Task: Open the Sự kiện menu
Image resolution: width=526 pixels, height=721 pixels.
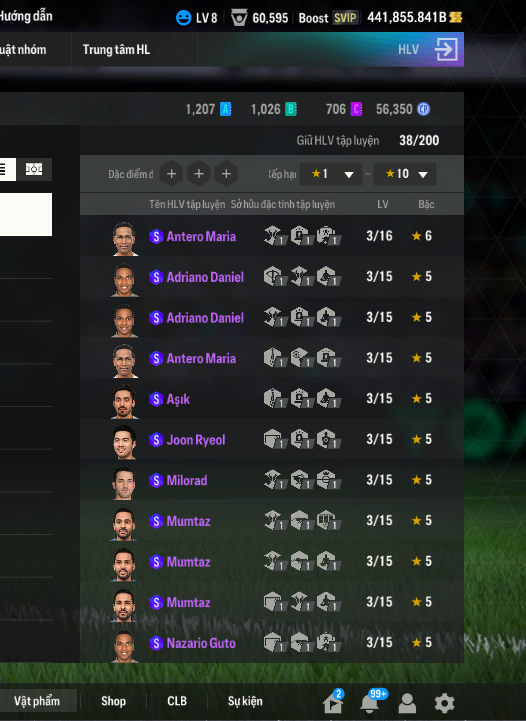Action: [245, 701]
